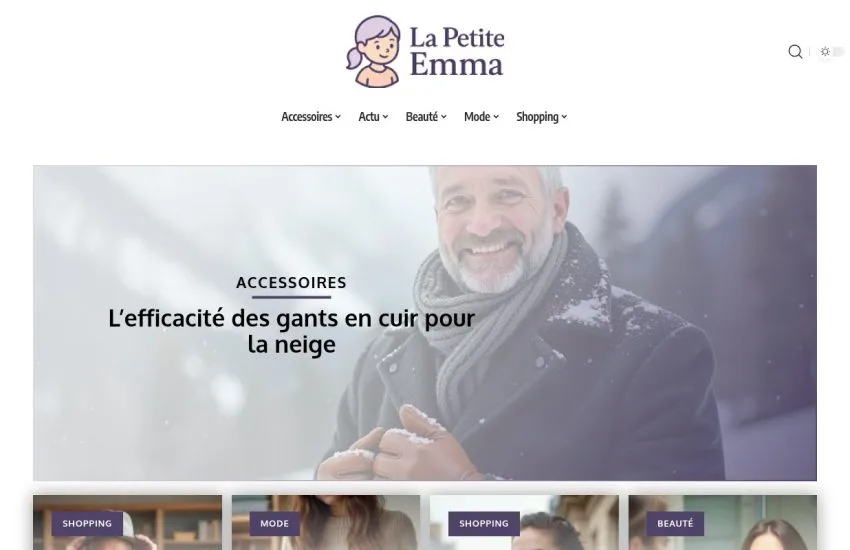This screenshot has width=850, height=550.
Task: Expand the Shopping menu chevron
Action: click(564, 117)
